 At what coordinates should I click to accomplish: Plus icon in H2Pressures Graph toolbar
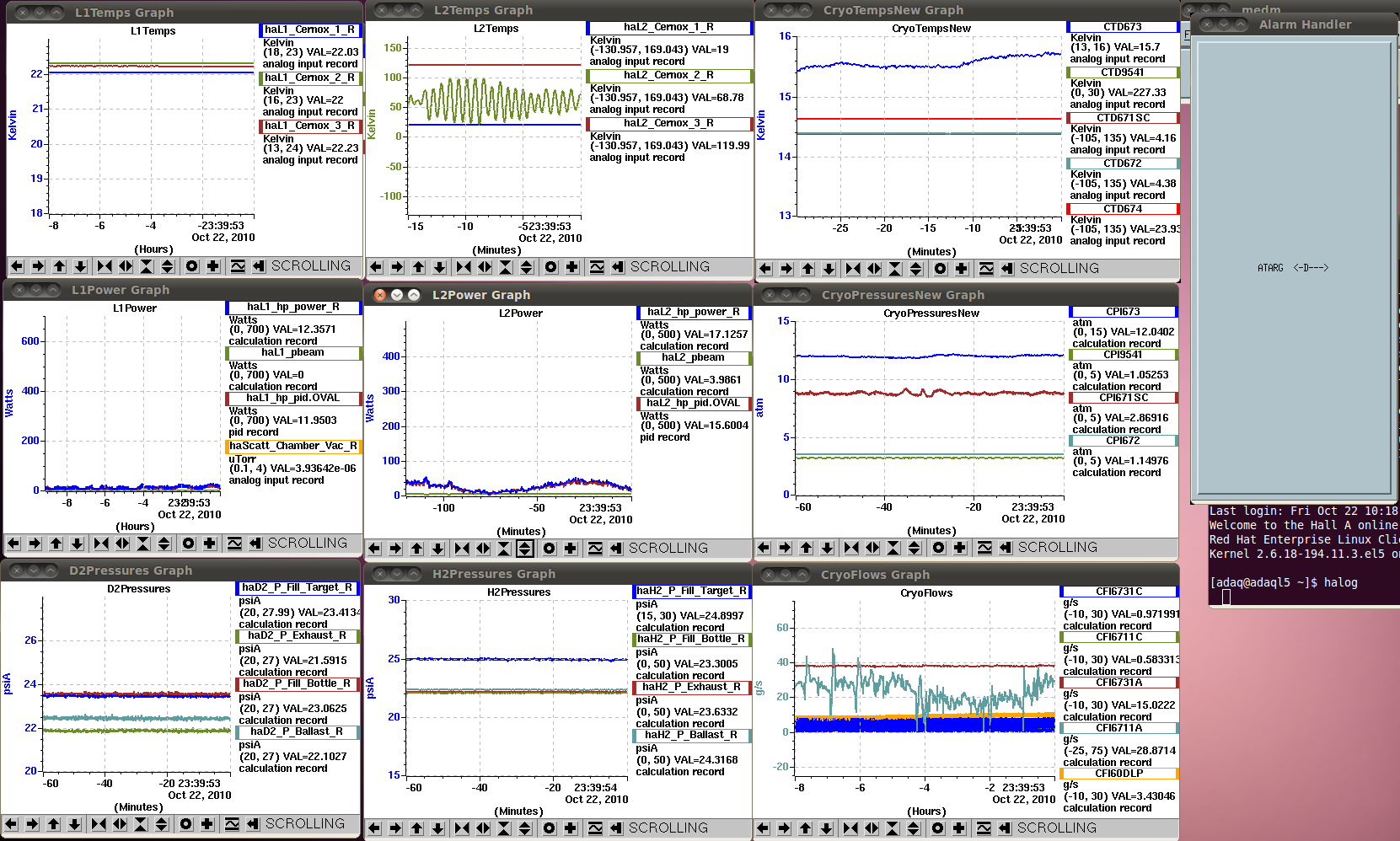click(x=571, y=828)
